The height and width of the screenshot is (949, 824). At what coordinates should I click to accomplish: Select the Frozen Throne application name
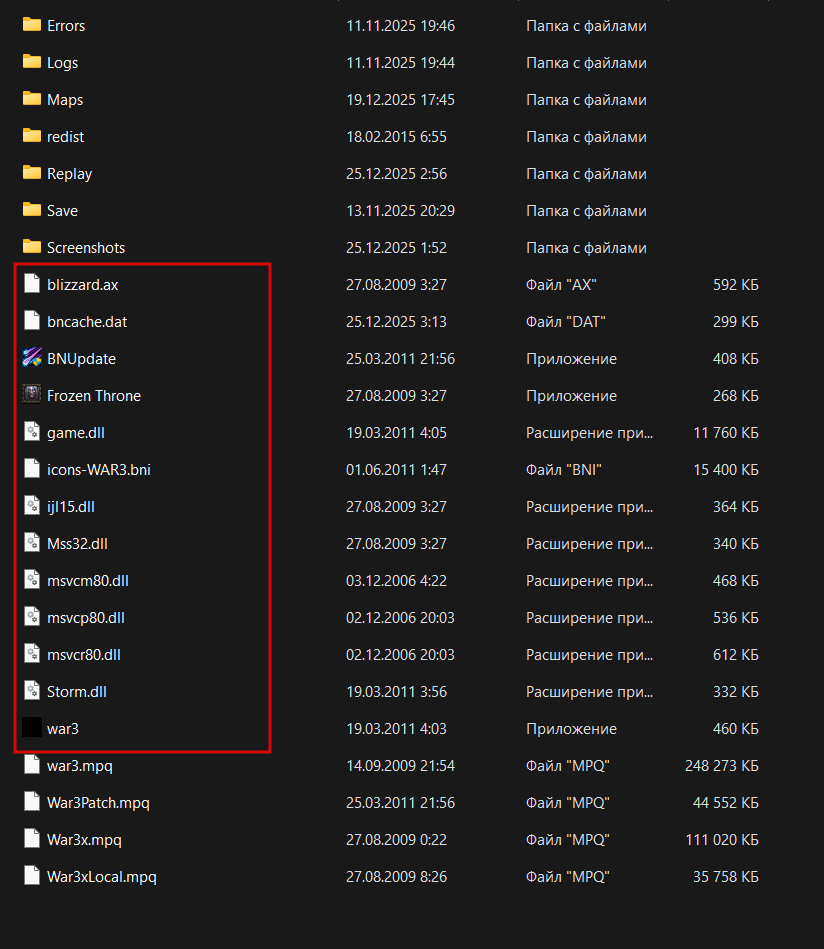tap(94, 396)
